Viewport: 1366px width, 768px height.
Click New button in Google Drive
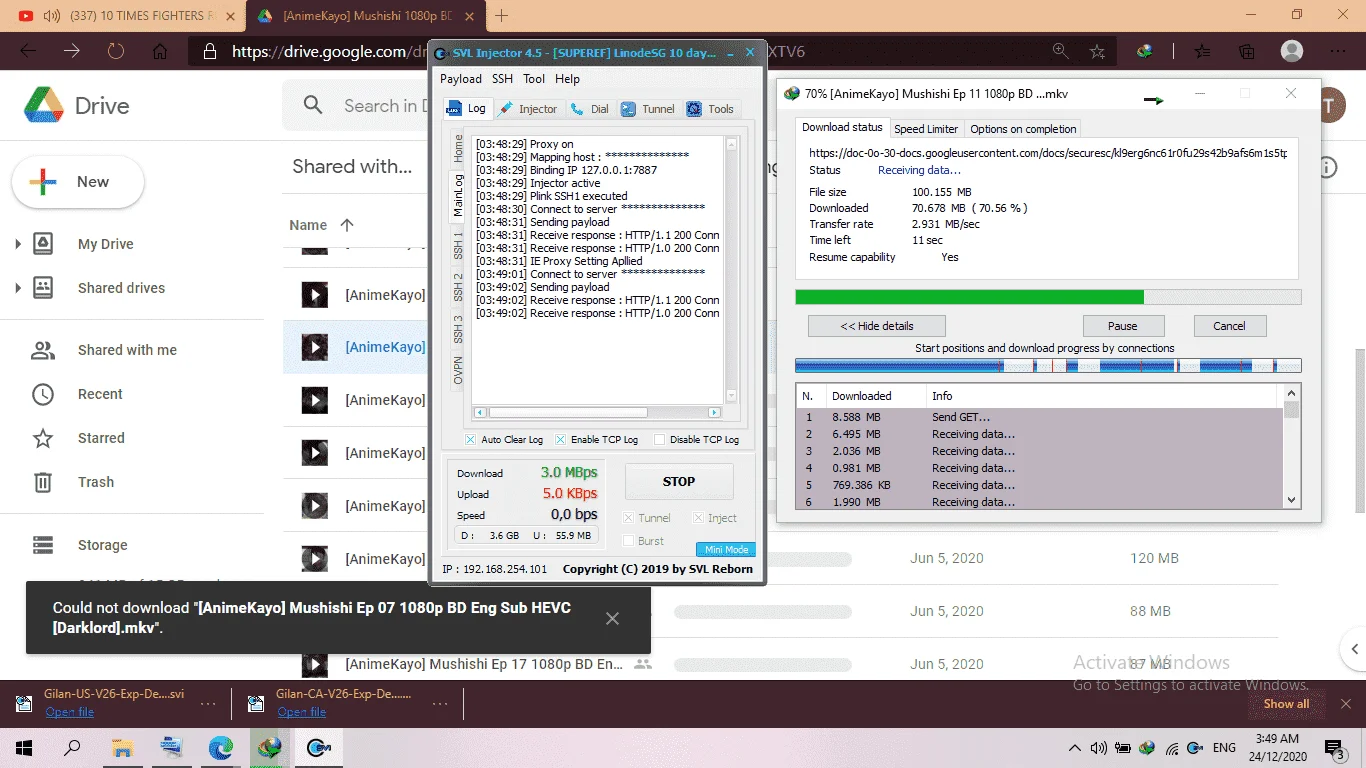[x=78, y=182]
